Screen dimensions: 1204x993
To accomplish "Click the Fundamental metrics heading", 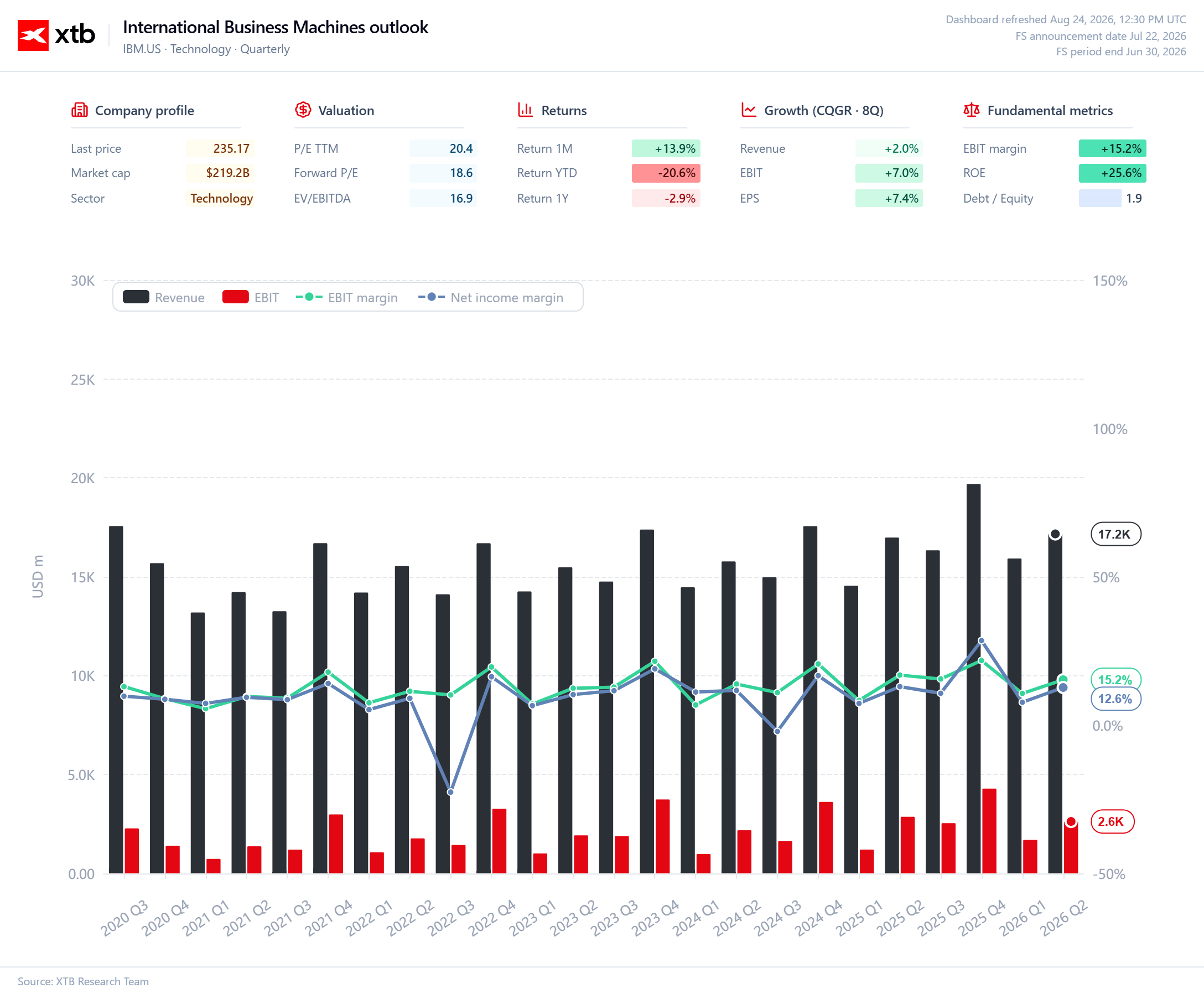I will pyautogui.click(x=1050, y=110).
